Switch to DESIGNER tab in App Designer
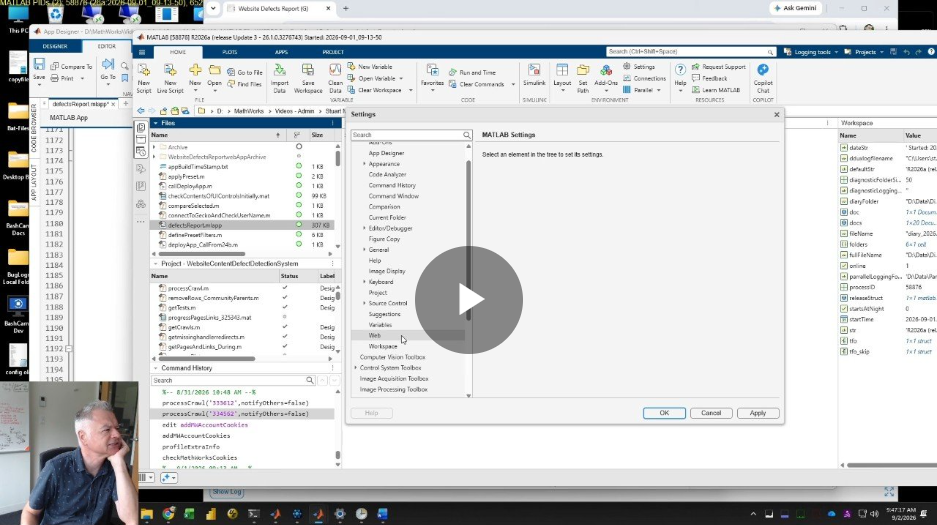Viewport: 937px width, 525px height. coord(54,46)
